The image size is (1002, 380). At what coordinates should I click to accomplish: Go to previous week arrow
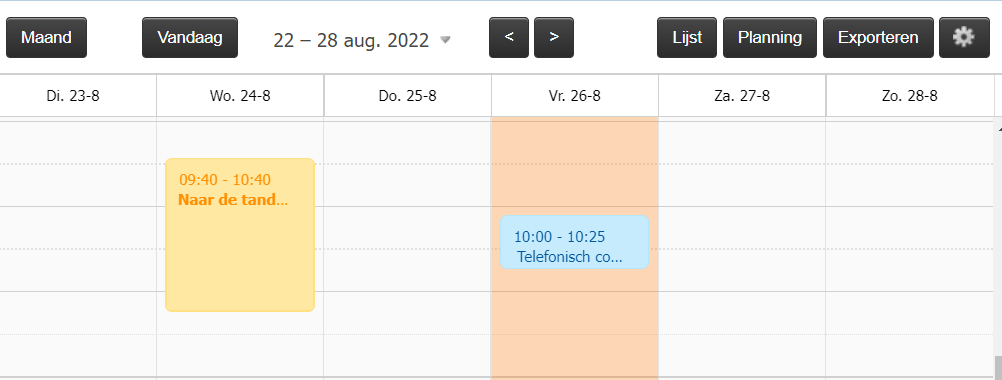(x=509, y=38)
